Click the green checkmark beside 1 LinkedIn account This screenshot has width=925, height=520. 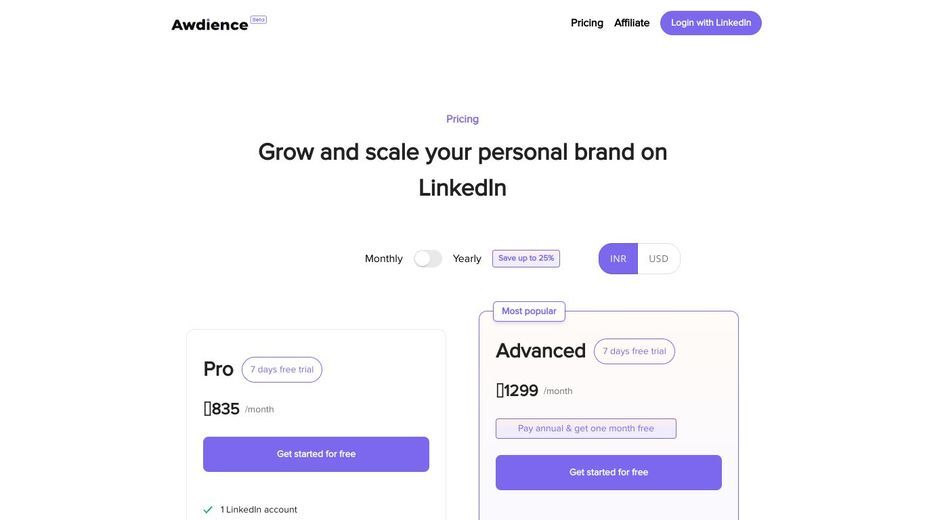(208, 509)
